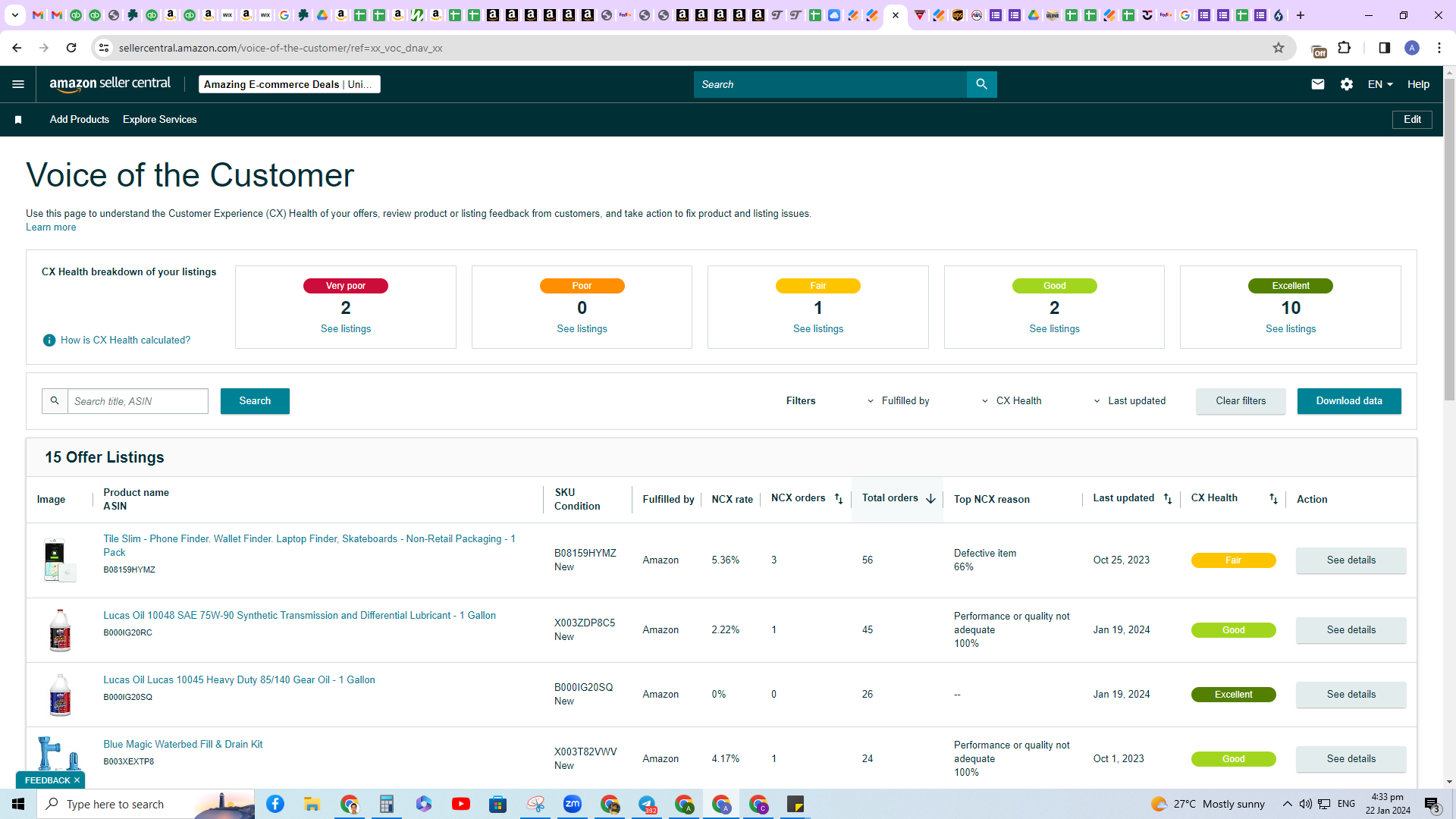Click the bookmark flag icon

[18, 120]
